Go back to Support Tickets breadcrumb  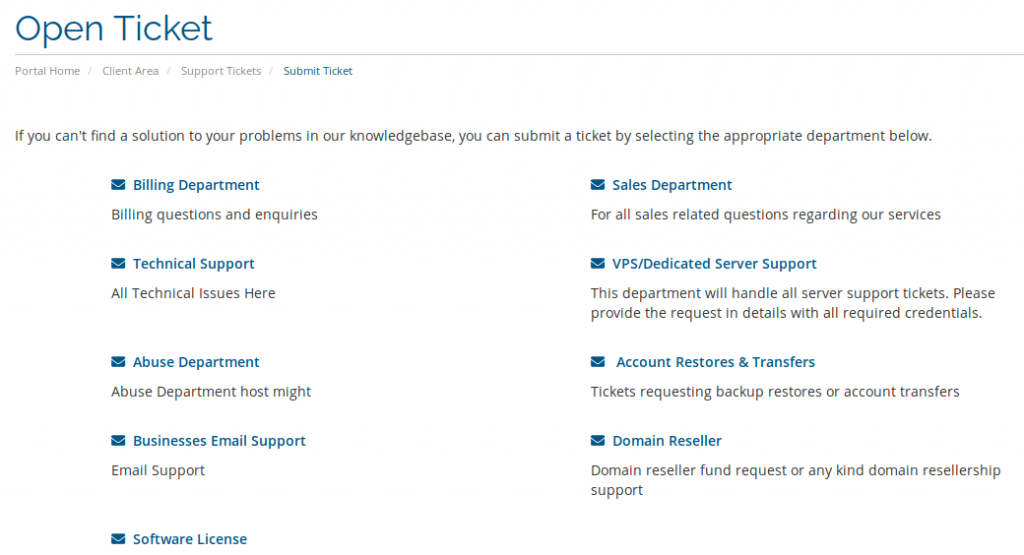click(x=221, y=71)
